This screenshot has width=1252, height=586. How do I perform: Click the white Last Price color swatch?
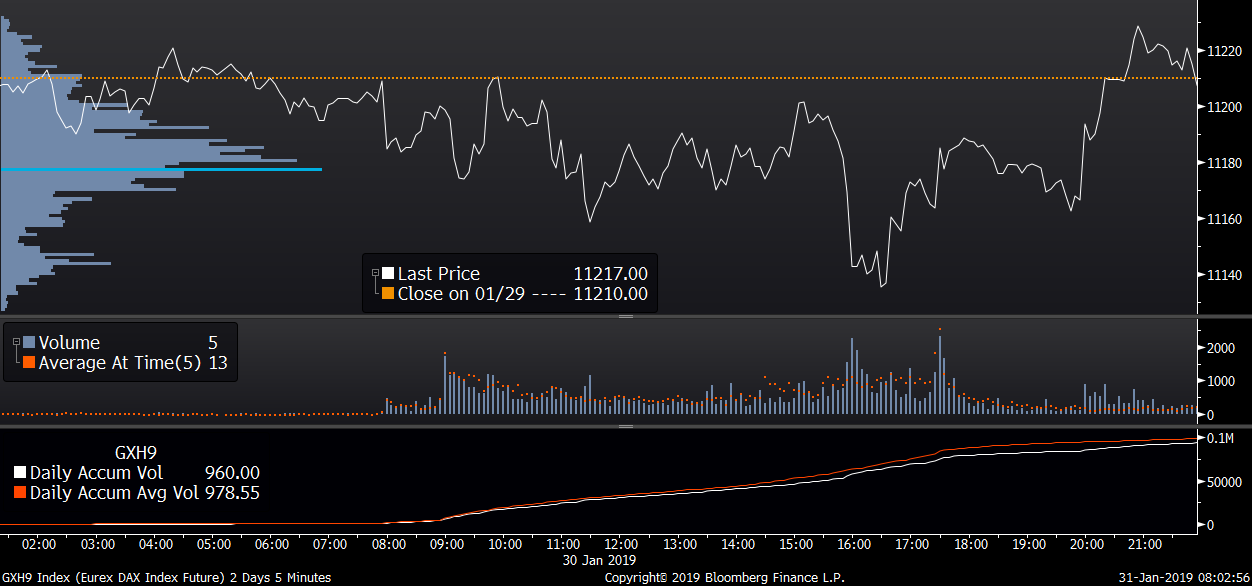(388, 273)
